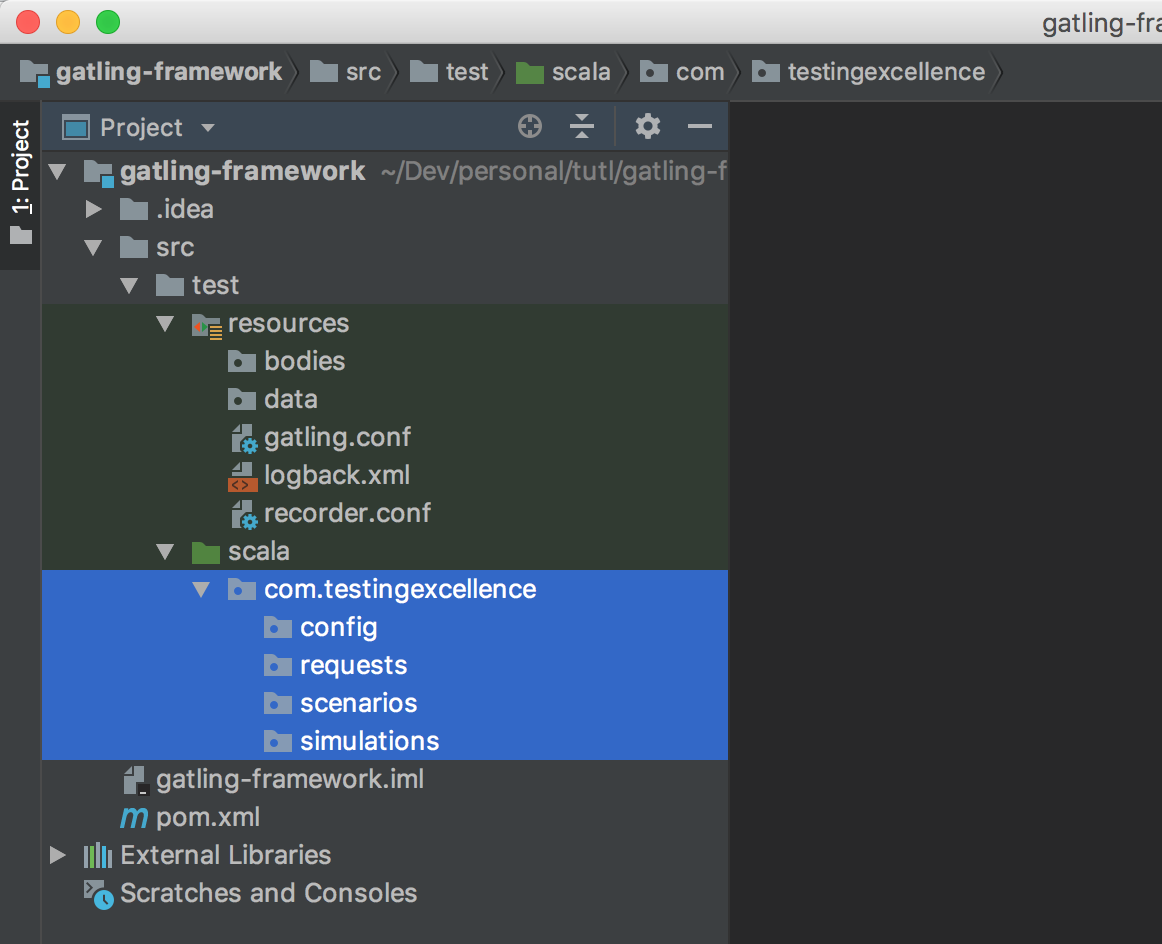Image resolution: width=1162 pixels, height=944 pixels.
Task: Click the Scratches and Consoles icon
Action: tap(98, 893)
